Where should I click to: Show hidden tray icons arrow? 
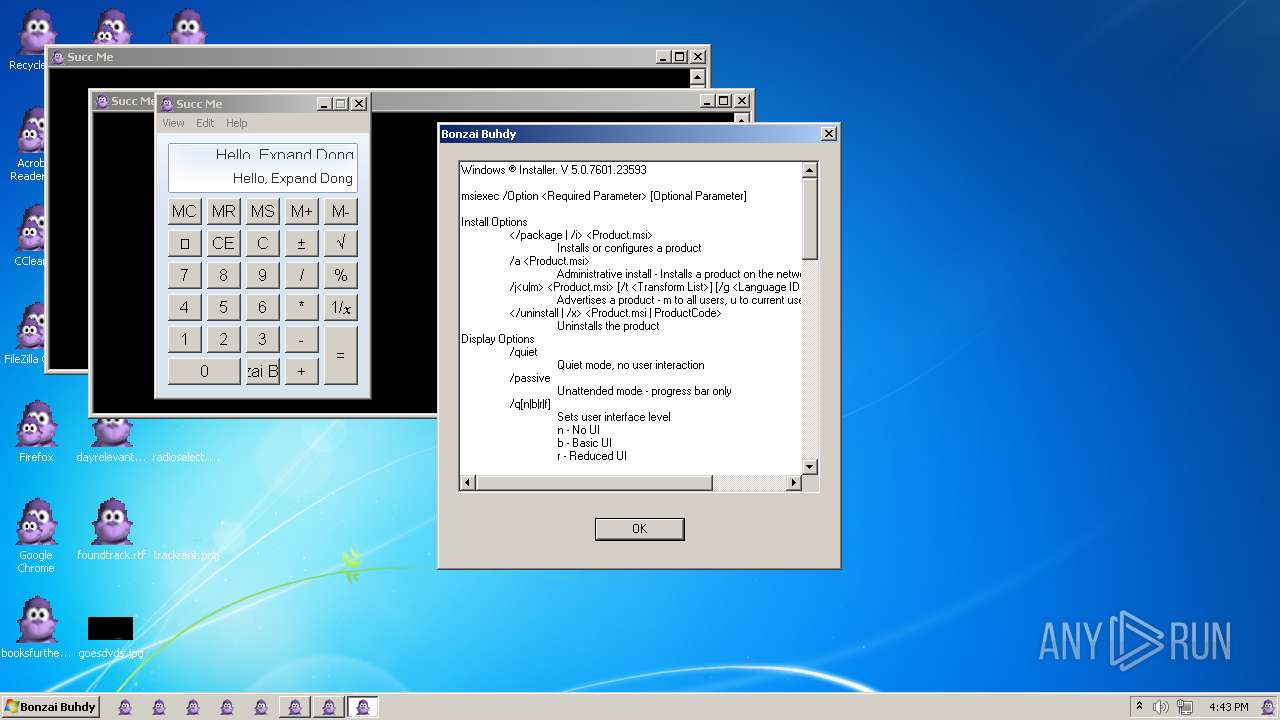pyautogui.click(x=1139, y=706)
